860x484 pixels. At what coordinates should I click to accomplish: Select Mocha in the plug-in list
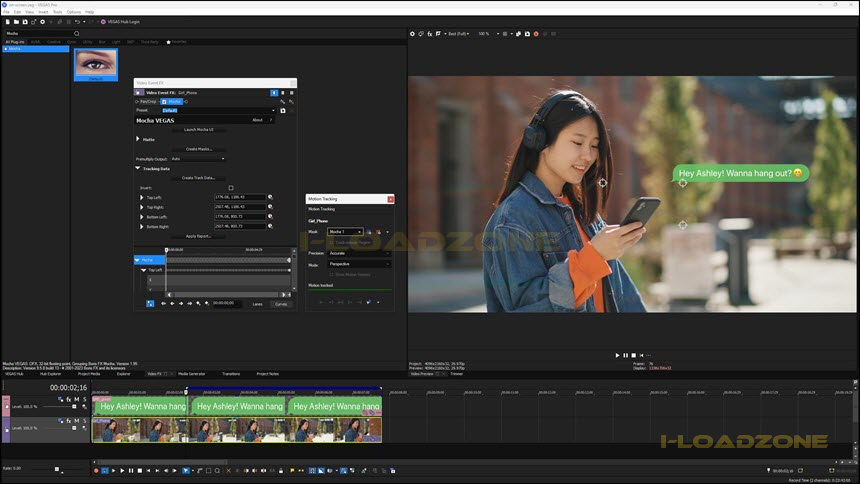(x=36, y=49)
